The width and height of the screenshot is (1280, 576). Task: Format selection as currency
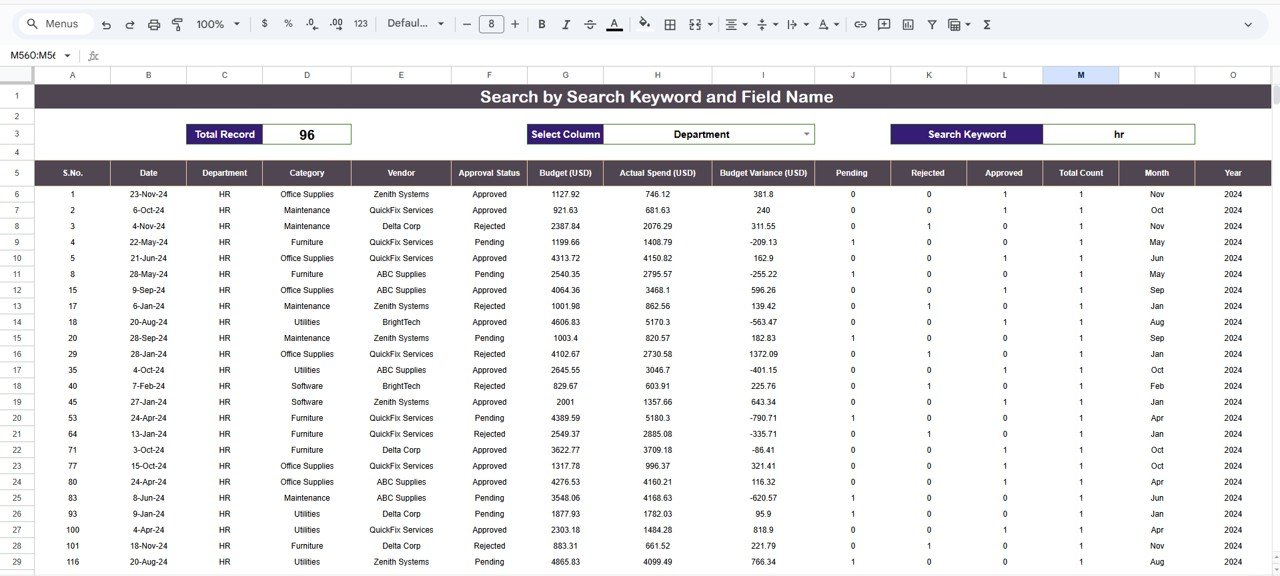click(x=264, y=23)
